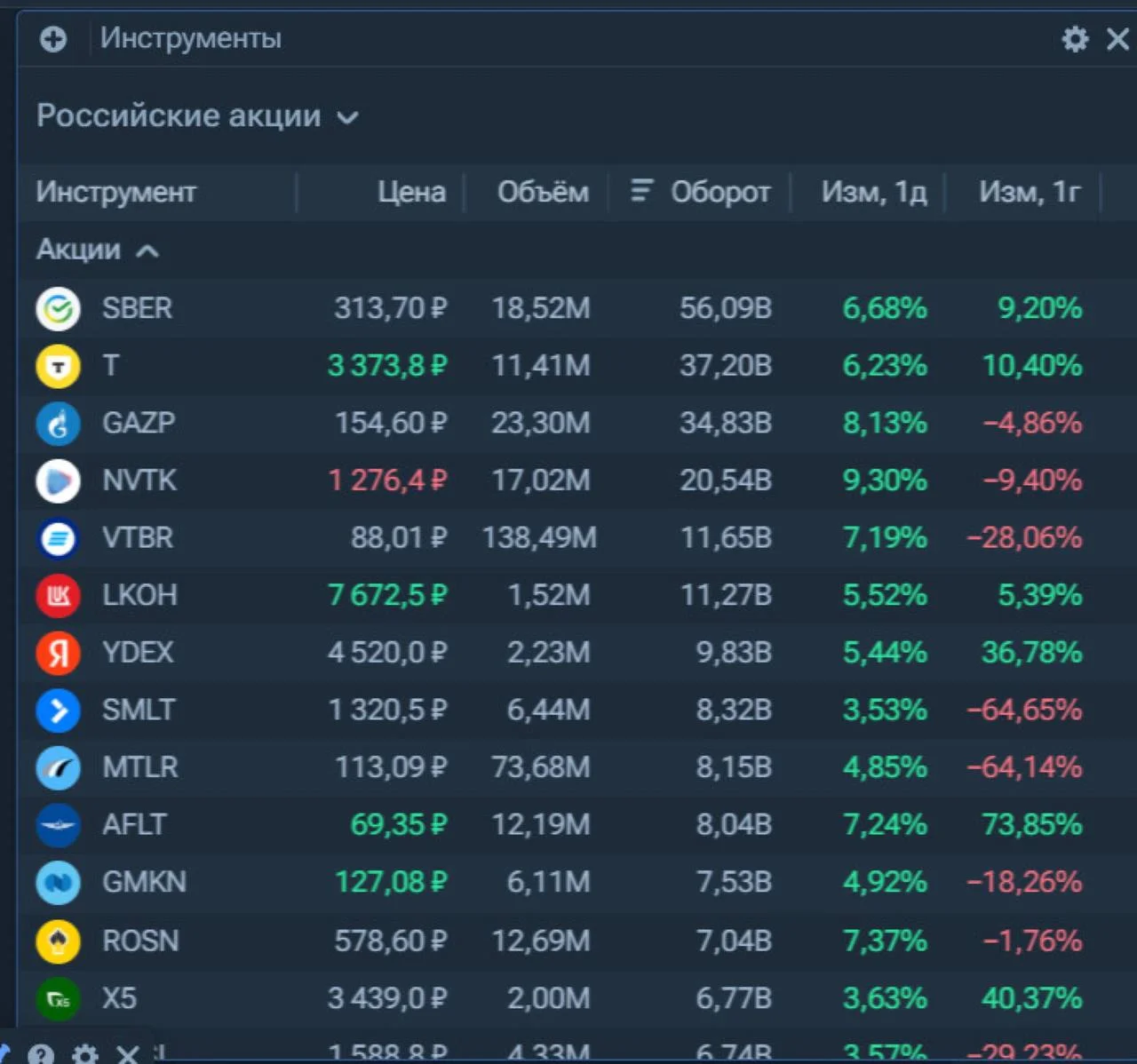
Task: Select the volume value 23,30M
Action: coord(541,423)
